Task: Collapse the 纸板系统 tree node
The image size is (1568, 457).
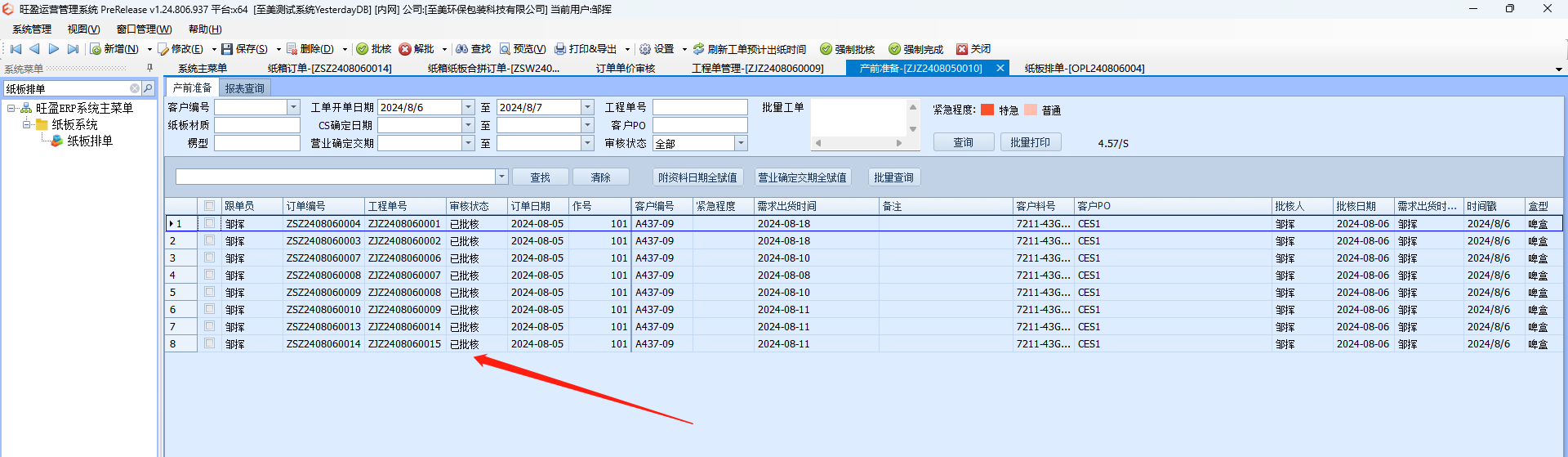Action: (26, 124)
